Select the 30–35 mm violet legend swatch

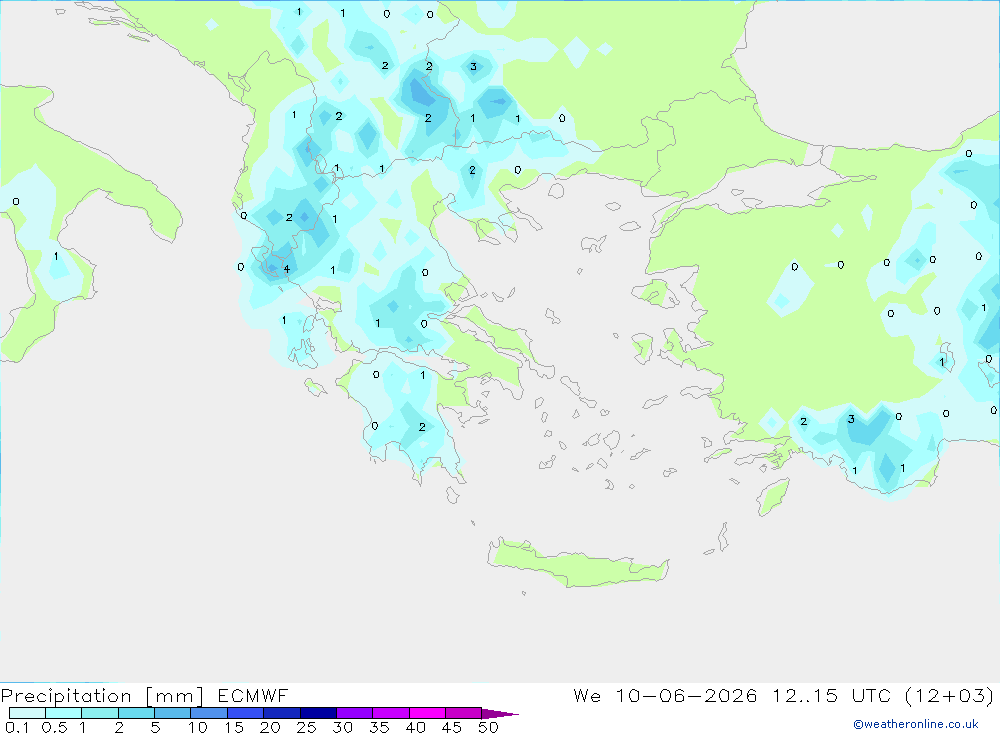[x=354, y=713]
